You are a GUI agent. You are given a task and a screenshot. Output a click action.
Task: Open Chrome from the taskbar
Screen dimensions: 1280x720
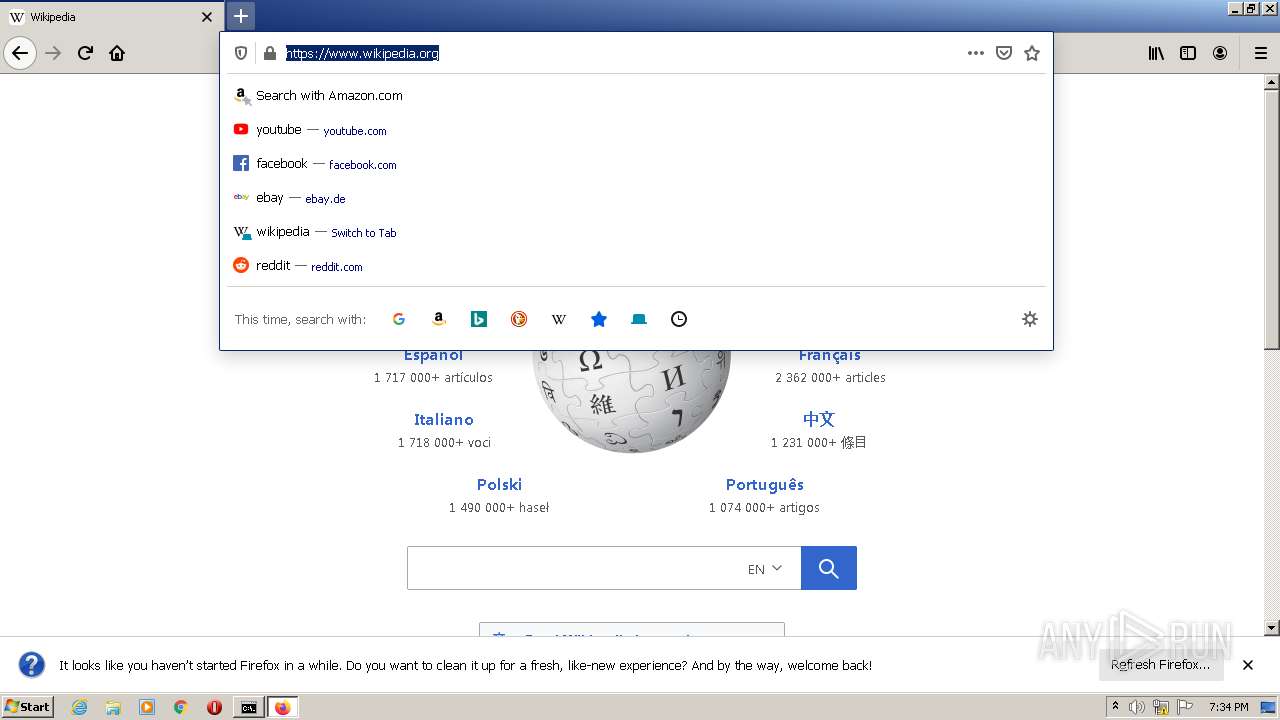pyautogui.click(x=181, y=707)
